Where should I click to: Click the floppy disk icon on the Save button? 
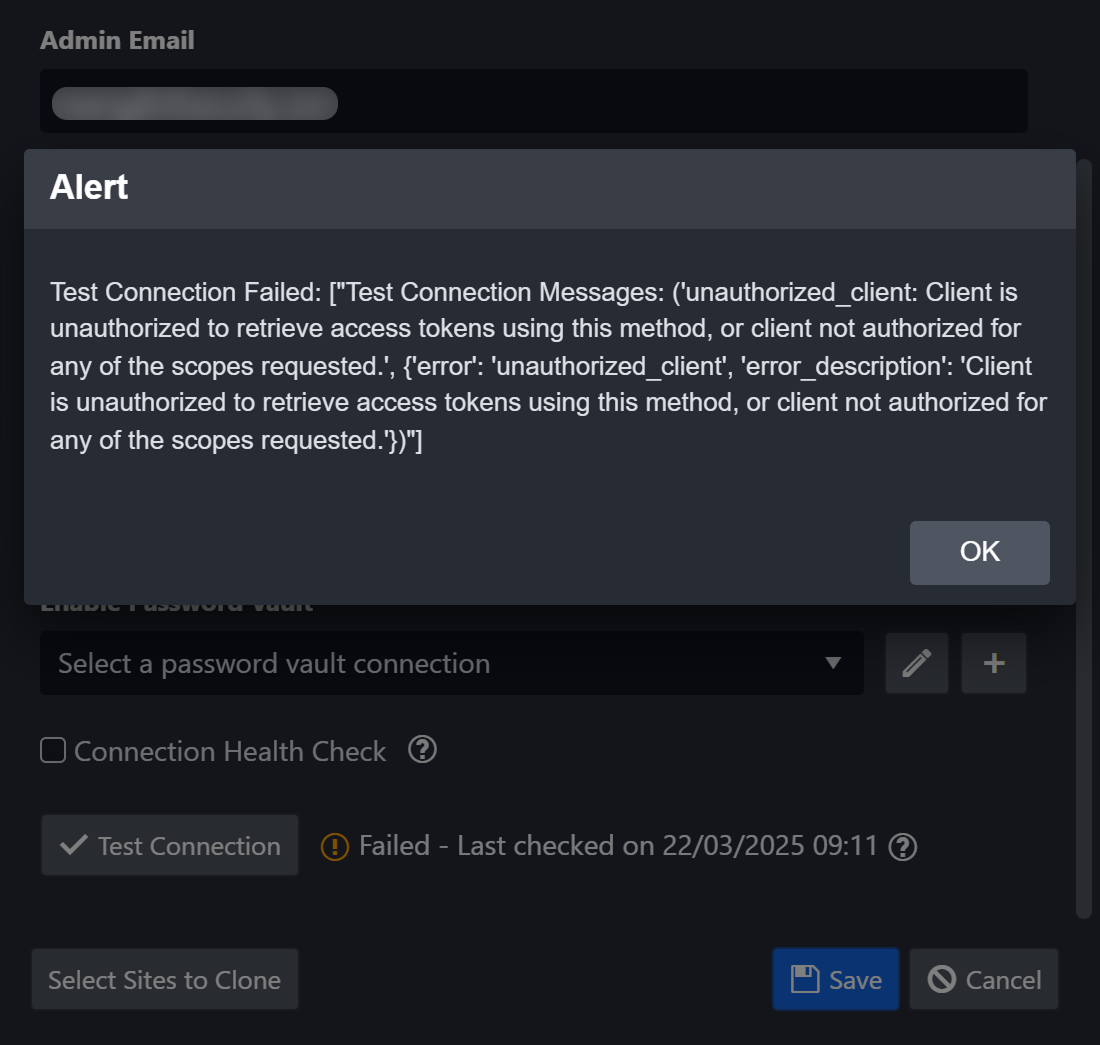pyautogui.click(x=804, y=979)
